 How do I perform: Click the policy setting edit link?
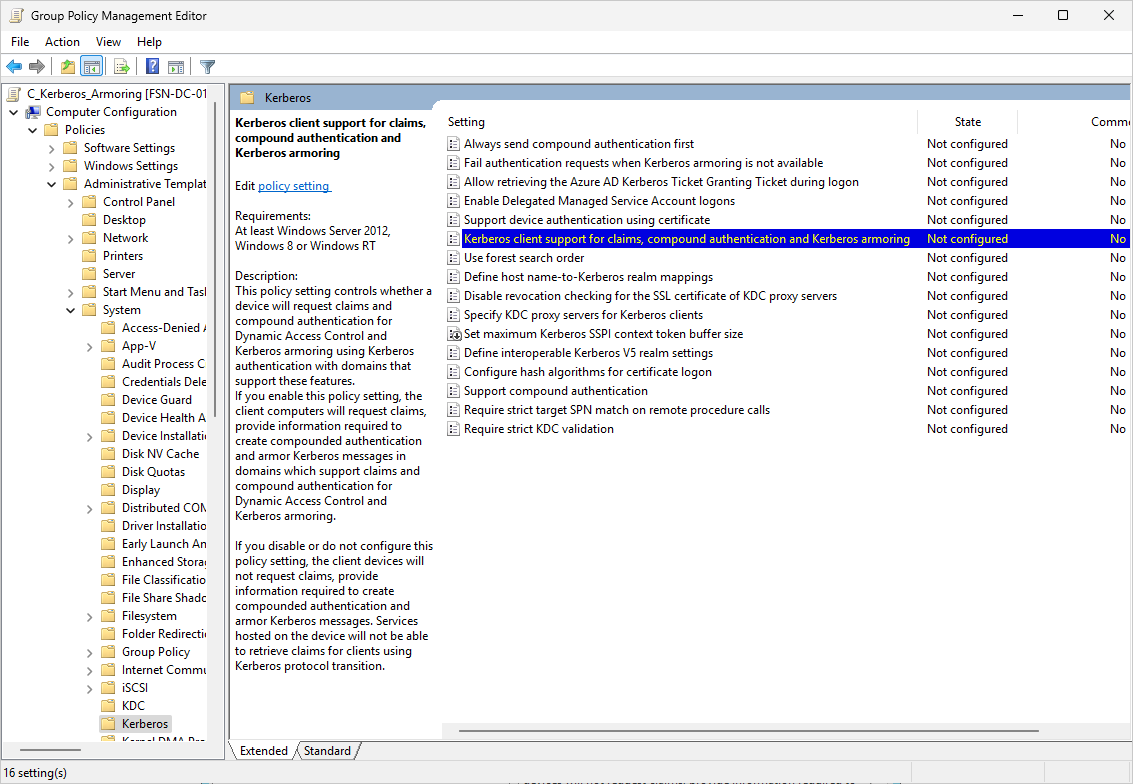(294, 186)
